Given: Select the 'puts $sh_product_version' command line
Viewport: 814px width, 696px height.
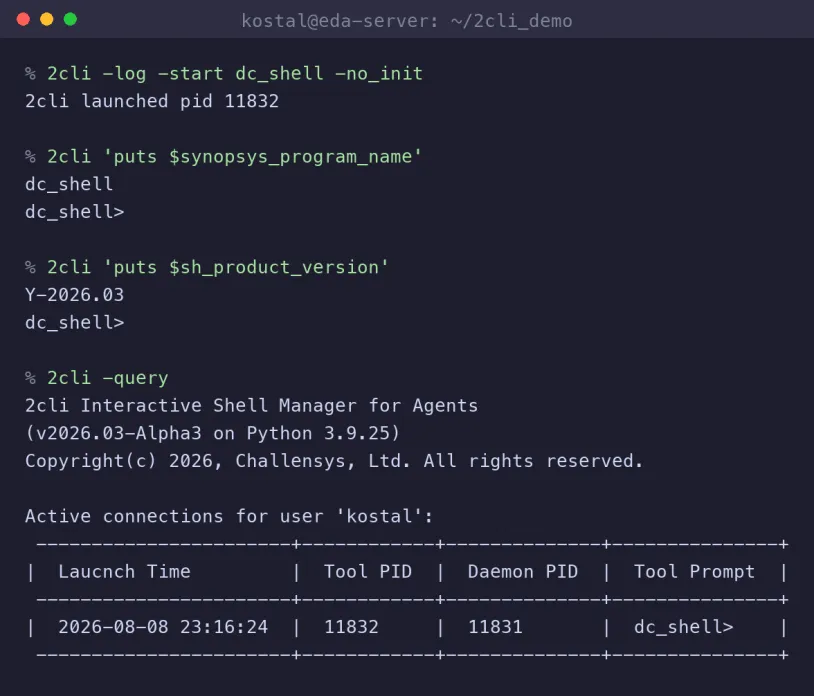Looking at the screenshot, I should pyautogui.click(x=218, y=267).
